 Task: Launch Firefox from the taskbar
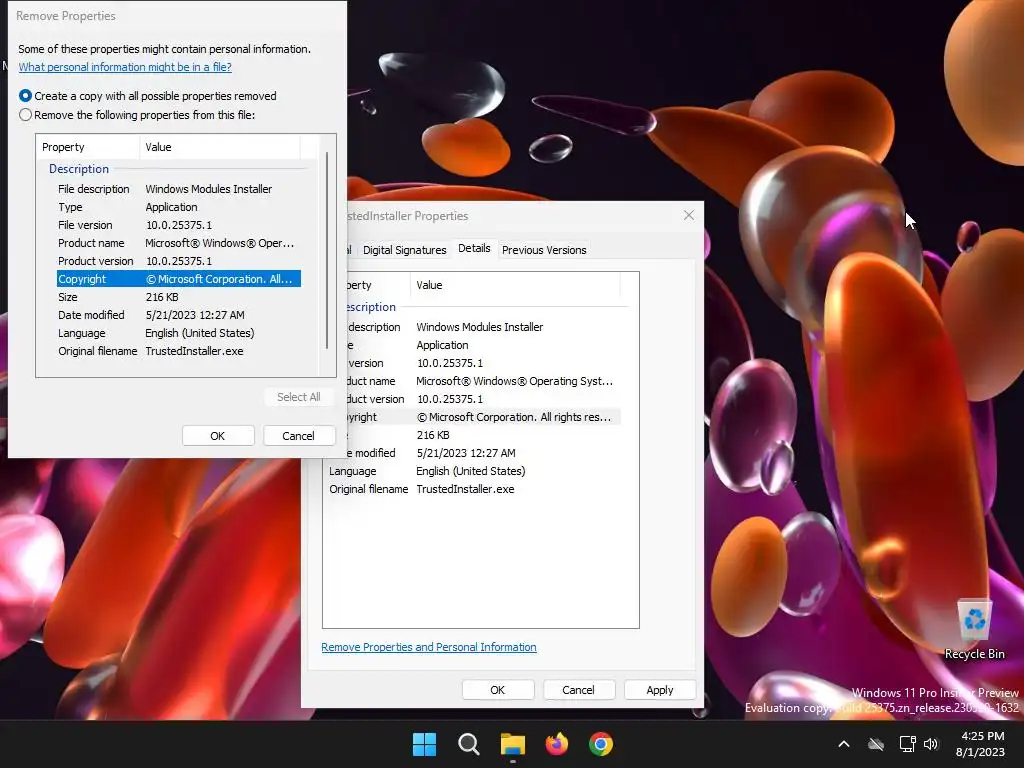tap(556, 744)
